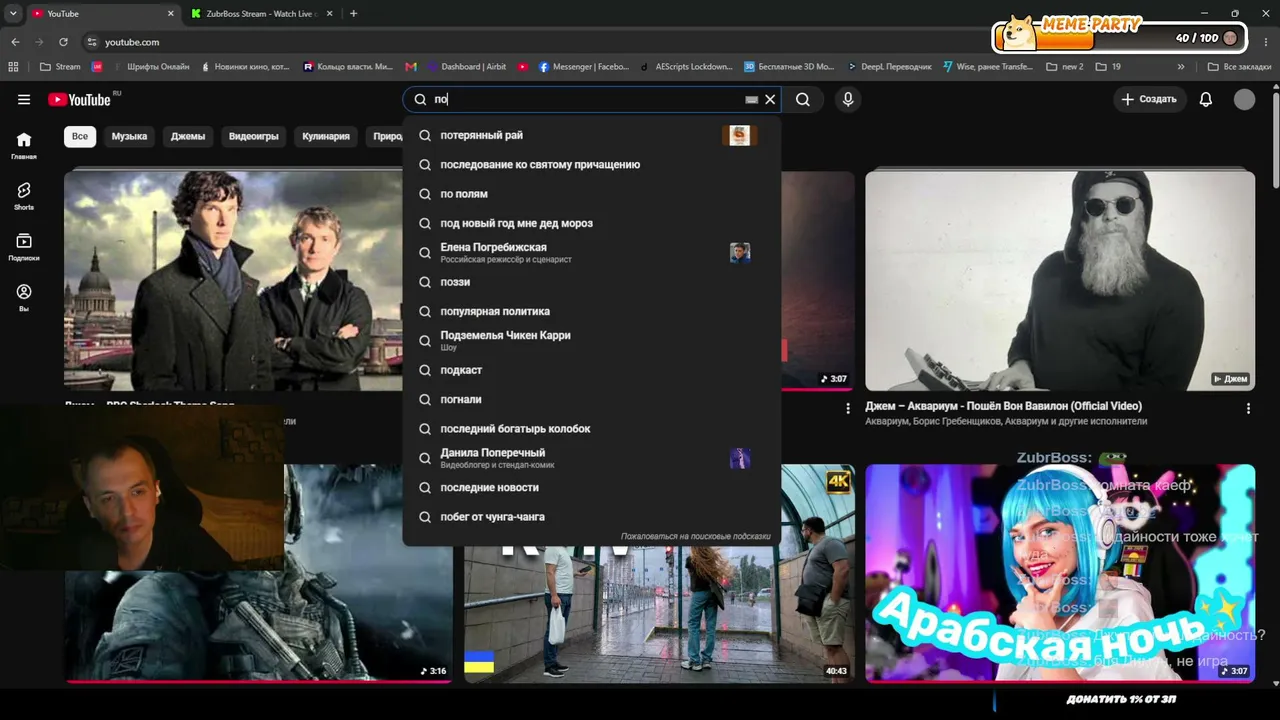Image resolution: width=1280 pixels, height=720 pixels.
Task: Choose suggestion Елена Погребижская
Action: (x=592, y=252)
